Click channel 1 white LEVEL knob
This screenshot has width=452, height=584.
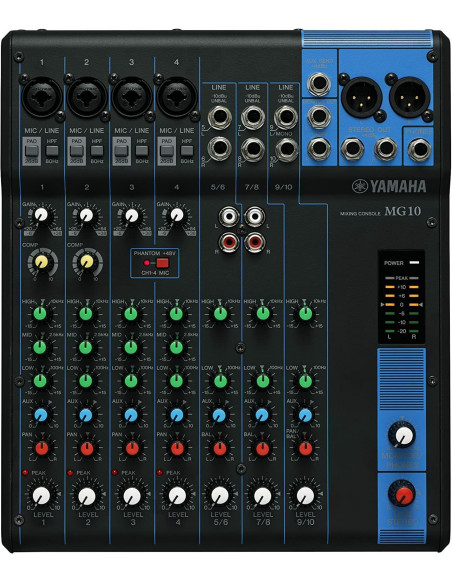[41, 496]
